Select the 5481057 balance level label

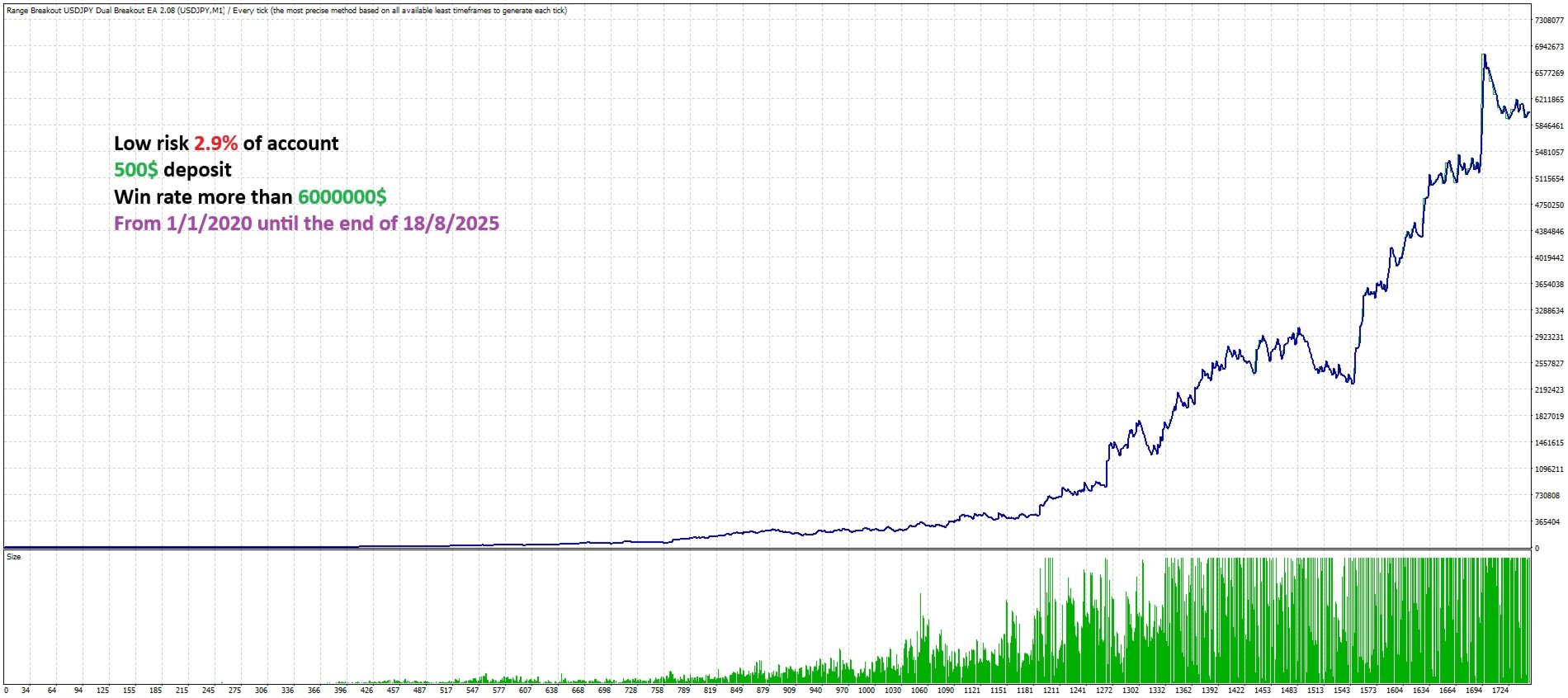coord(1549,153)
